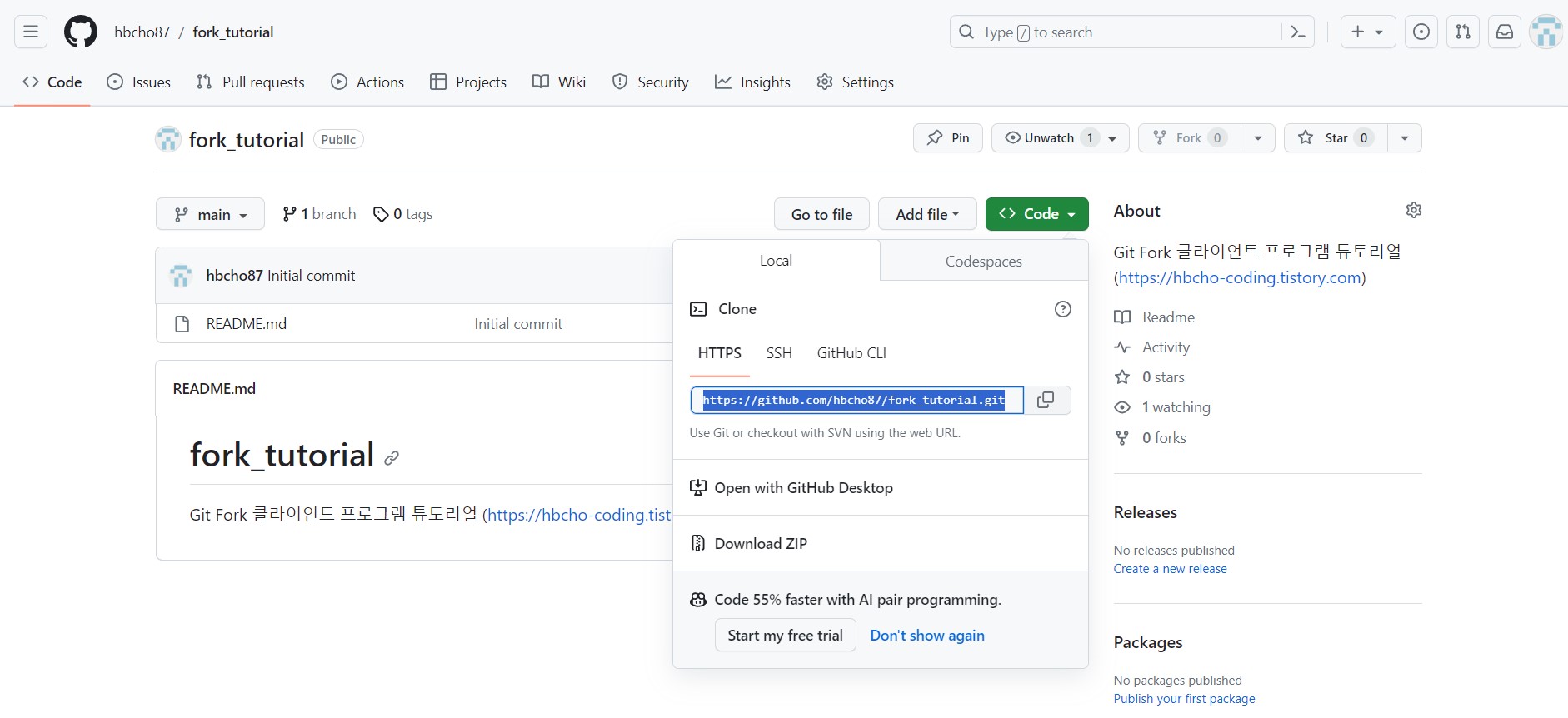Open the Readme link in About
The width and height of the screenshot is (1568, 718).
[1155, 317]
